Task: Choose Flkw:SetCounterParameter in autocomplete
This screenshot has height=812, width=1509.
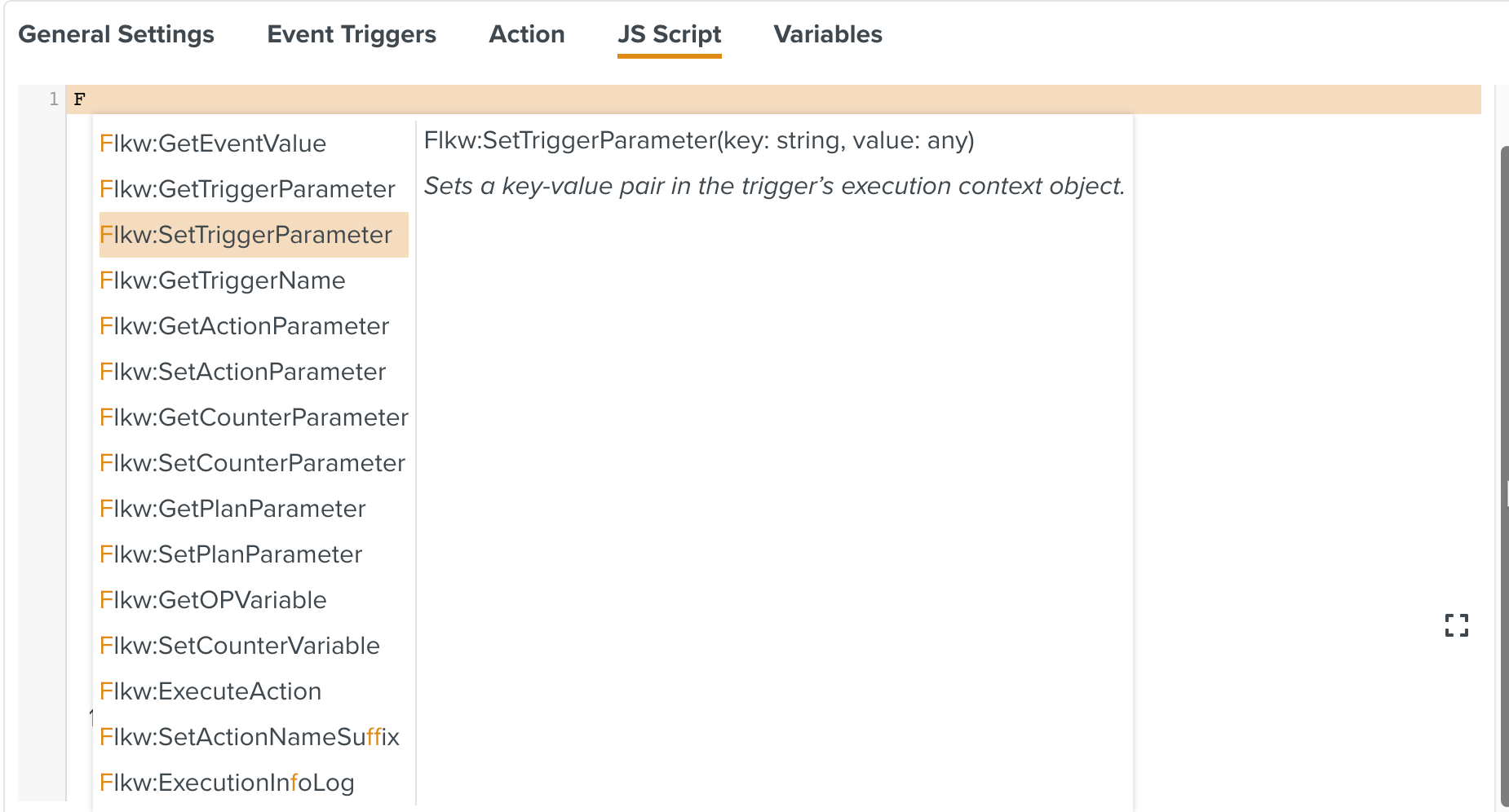Action: tap(253, 463)
